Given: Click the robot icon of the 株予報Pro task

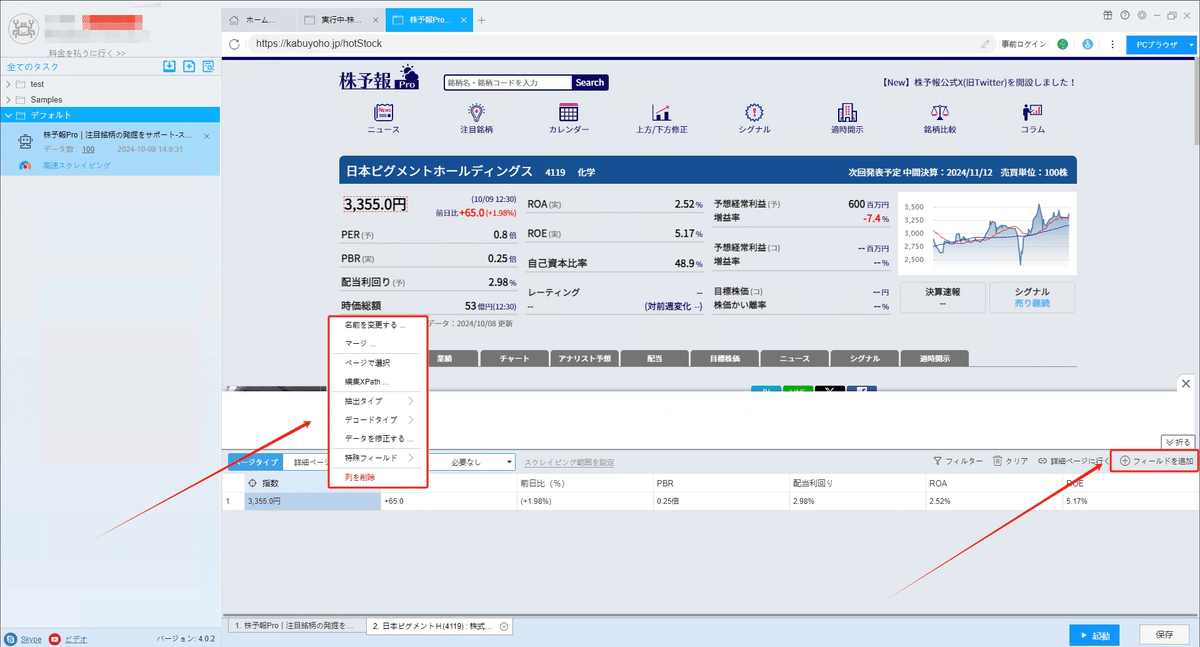Looking at the screenshot, I should [25, 142].
